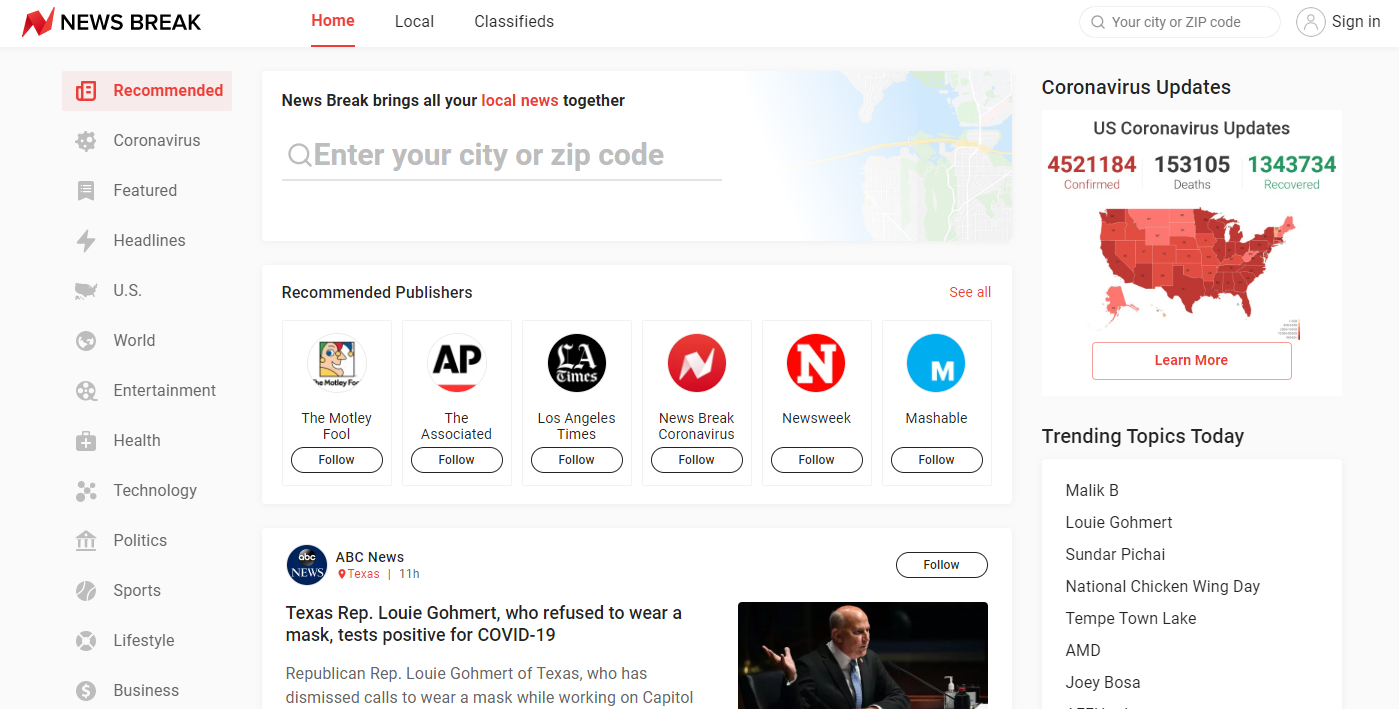Screen dimensions: 1399x709
Task: Open the Home tab
Action: pos(333,21)
